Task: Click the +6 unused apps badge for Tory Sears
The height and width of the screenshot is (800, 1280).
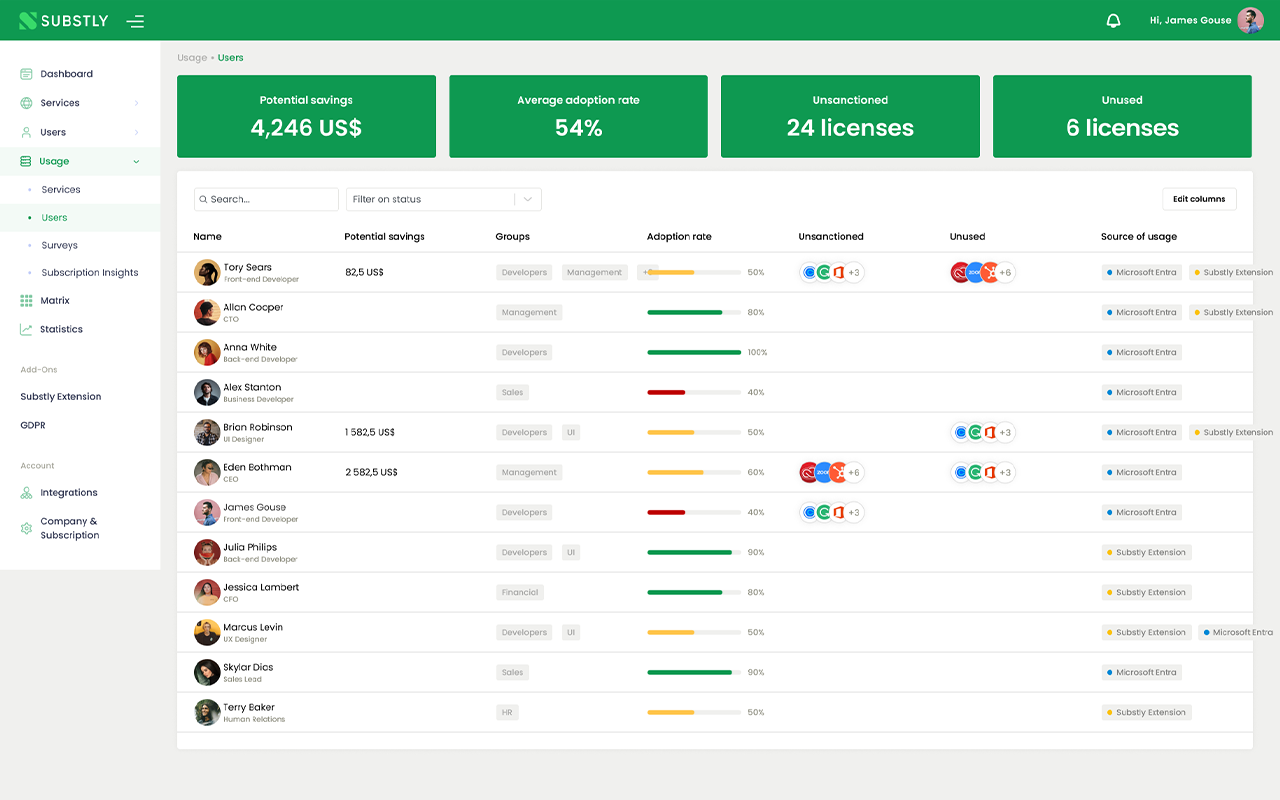Action: 1005,272
